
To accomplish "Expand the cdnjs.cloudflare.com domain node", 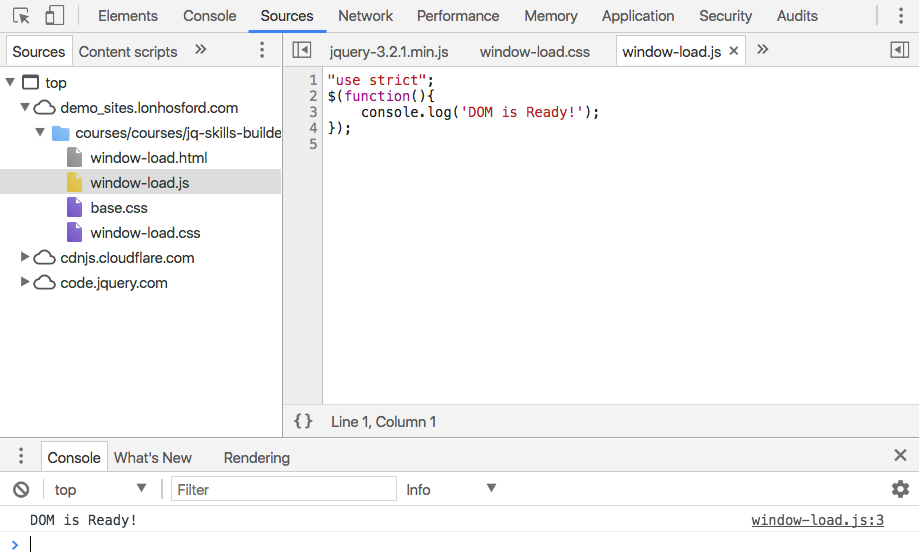I will click(25, 257).
